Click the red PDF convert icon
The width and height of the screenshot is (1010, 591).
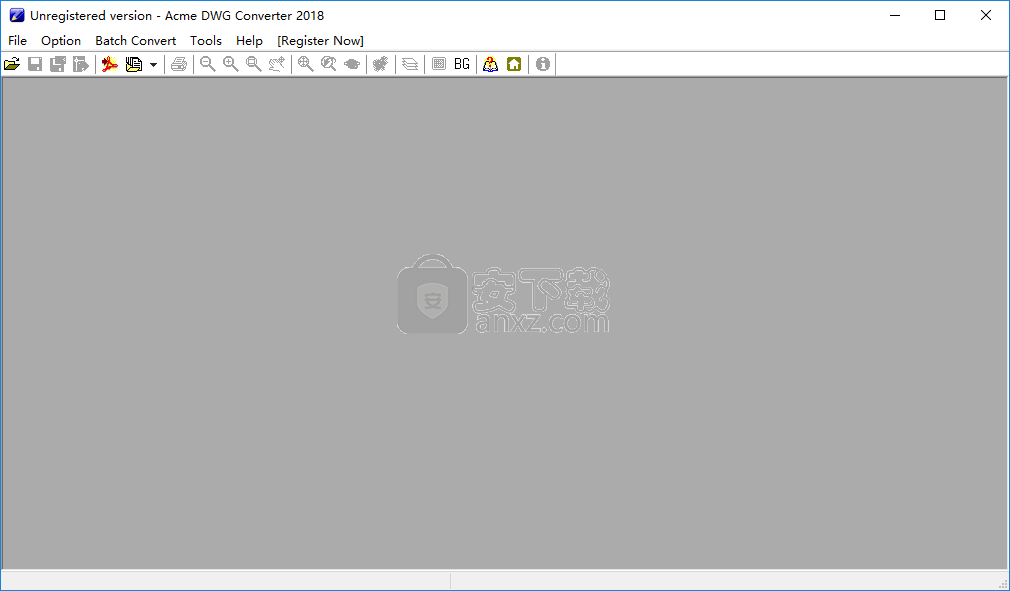[x=110, y=64]
